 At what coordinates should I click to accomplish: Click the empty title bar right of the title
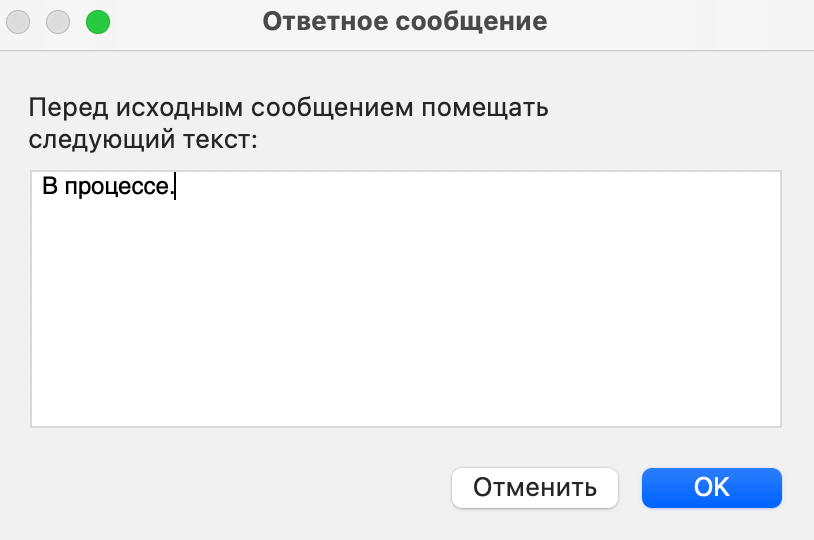(x=675, y=23)
